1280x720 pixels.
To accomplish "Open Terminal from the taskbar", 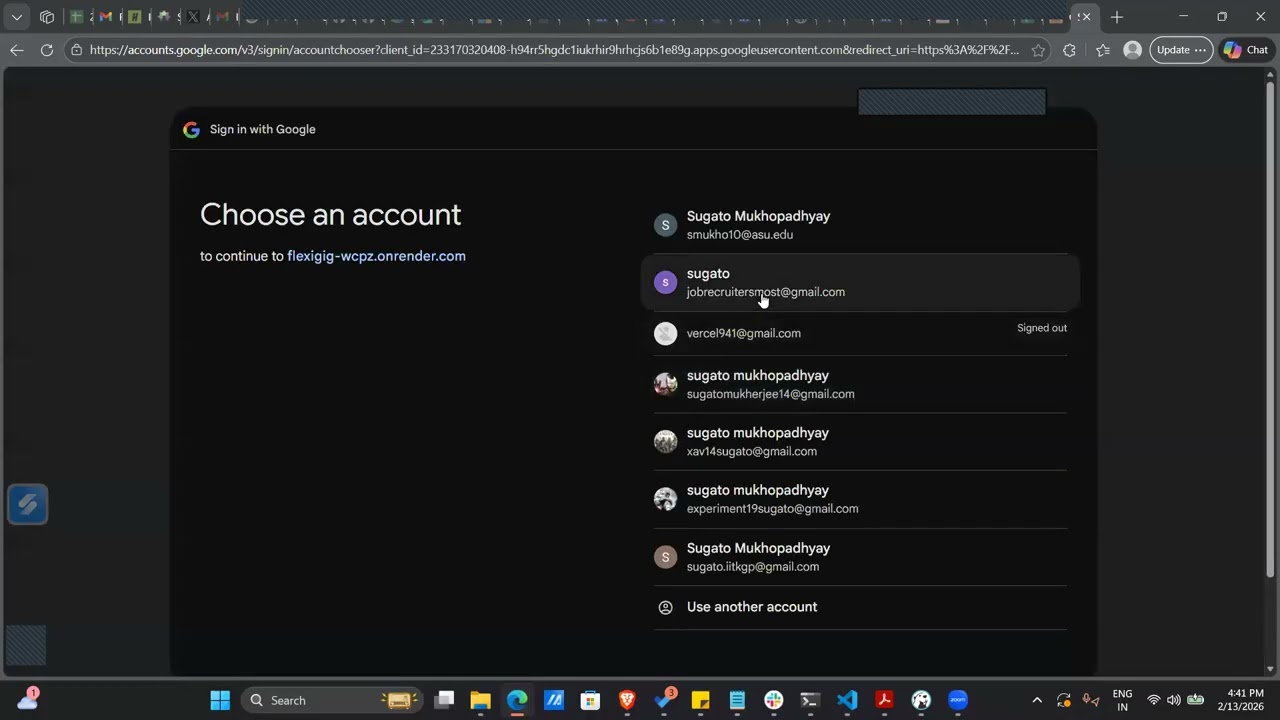I will click(x=810, y=700).
